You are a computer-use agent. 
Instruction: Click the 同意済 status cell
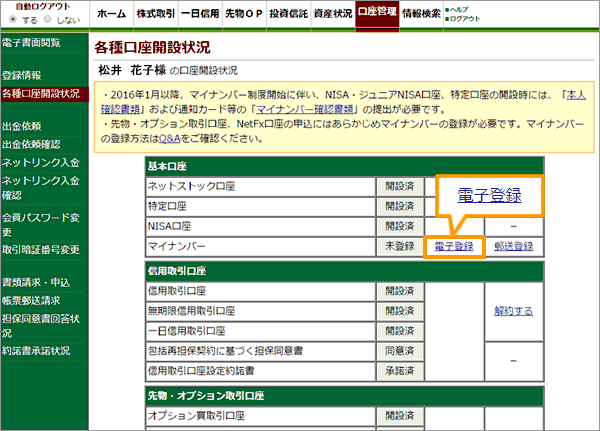pyautogui.click(x=400, y=351)
